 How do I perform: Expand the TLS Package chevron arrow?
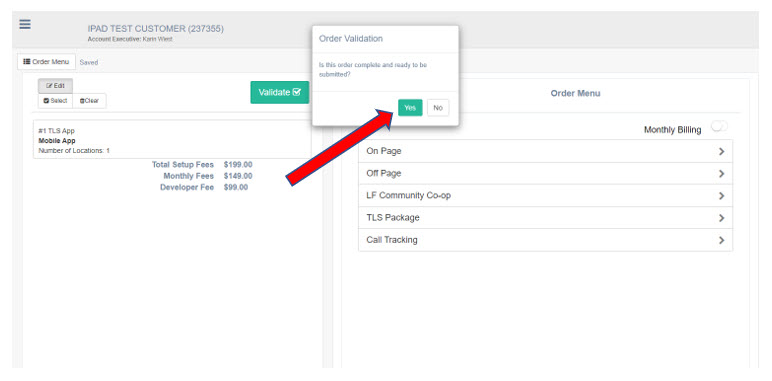pos(722,218)
